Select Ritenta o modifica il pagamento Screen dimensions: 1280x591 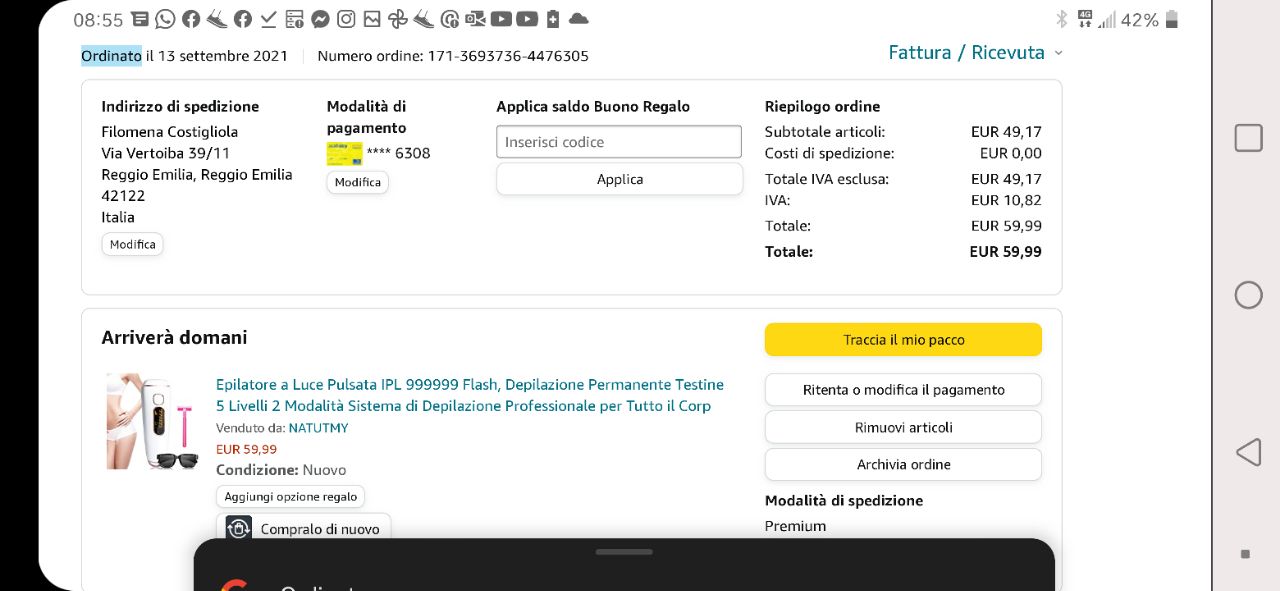click(x=903, y=390)
